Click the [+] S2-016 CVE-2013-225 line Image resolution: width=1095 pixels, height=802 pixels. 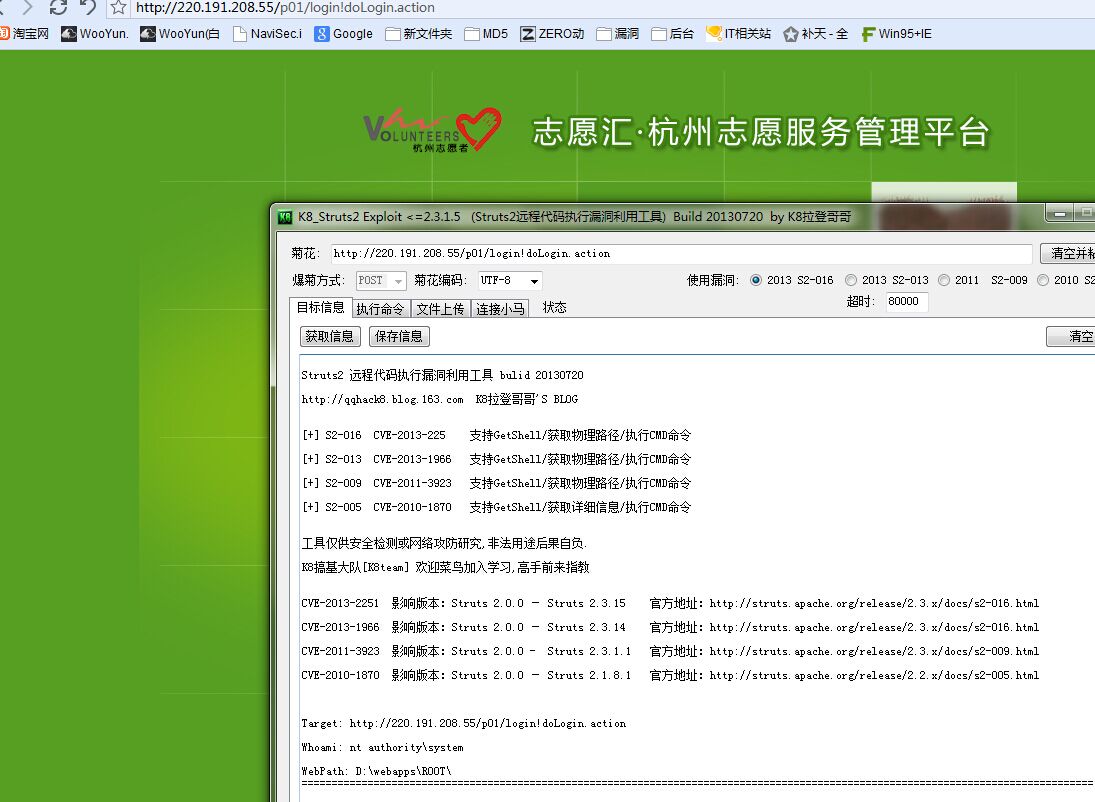click(x=497, y=435)
